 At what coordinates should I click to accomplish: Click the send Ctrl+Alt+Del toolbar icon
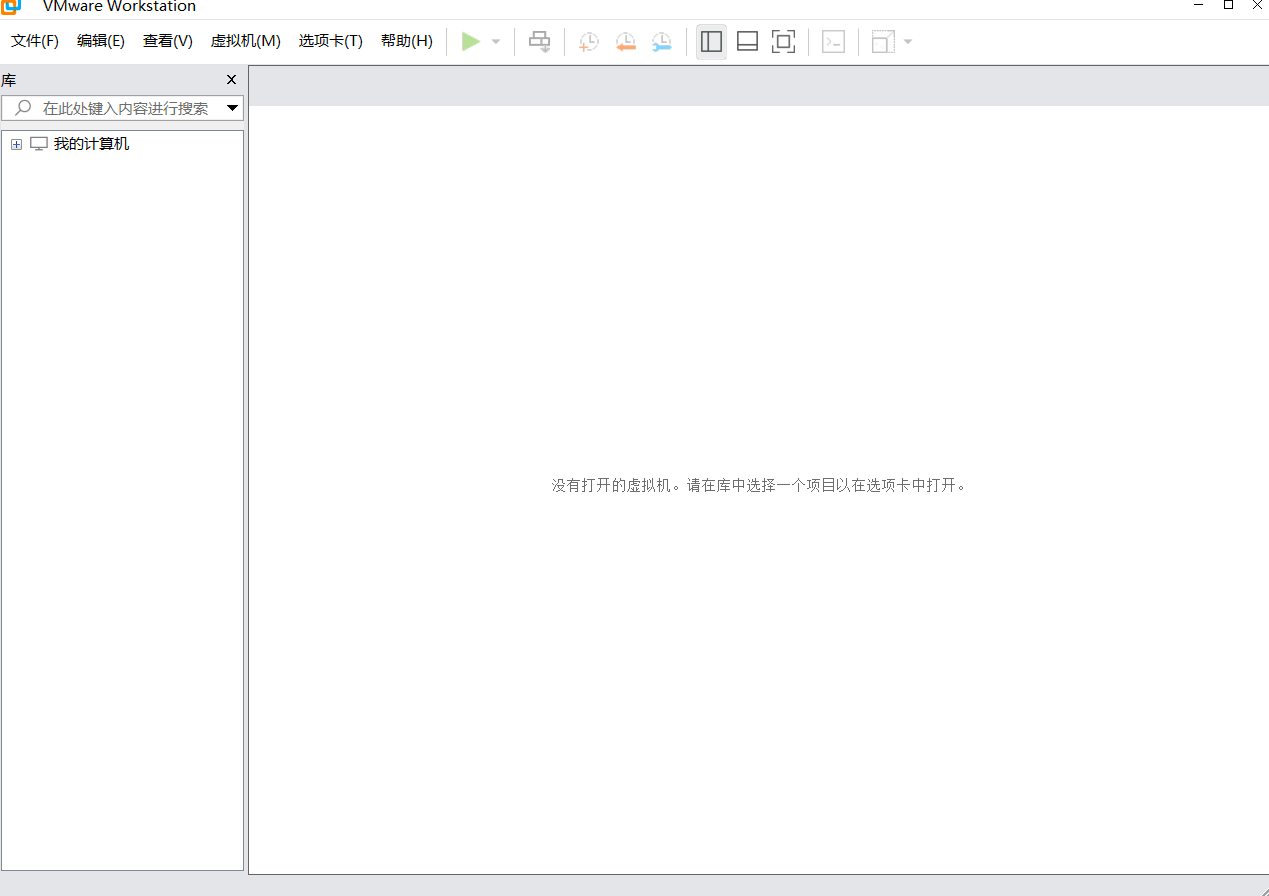(540, 42)
